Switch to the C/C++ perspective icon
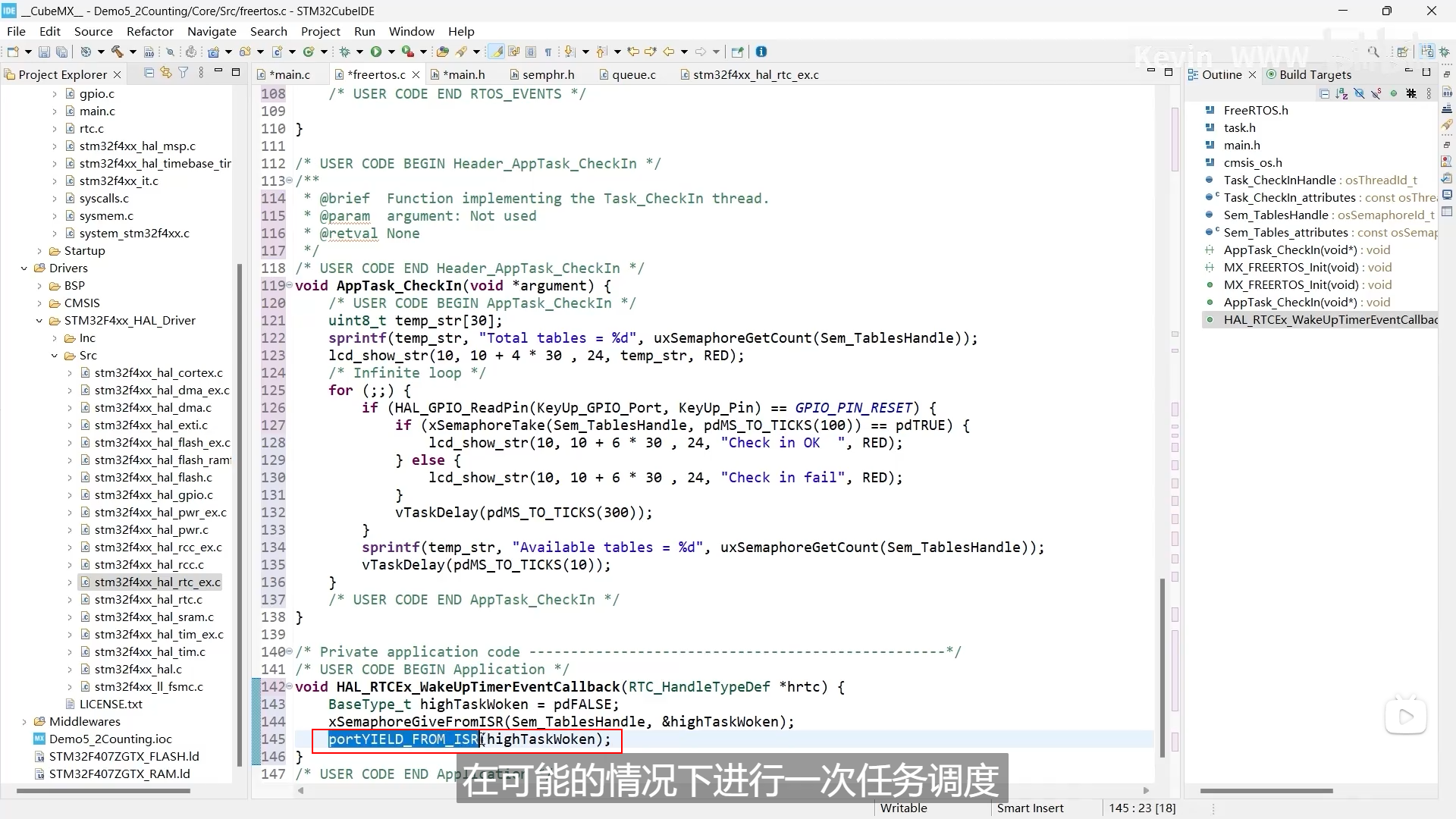Screen dimensions: 1456x819 coord(1427,52)
